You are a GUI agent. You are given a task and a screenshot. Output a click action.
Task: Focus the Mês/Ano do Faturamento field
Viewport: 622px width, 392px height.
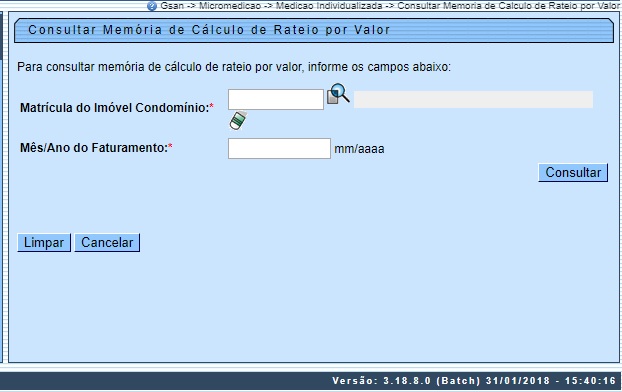(x=279, y=148)
